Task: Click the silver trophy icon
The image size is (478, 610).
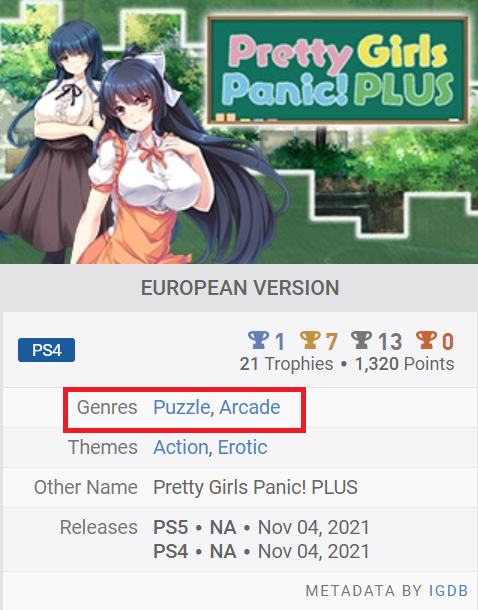Action: pos(361,340)
